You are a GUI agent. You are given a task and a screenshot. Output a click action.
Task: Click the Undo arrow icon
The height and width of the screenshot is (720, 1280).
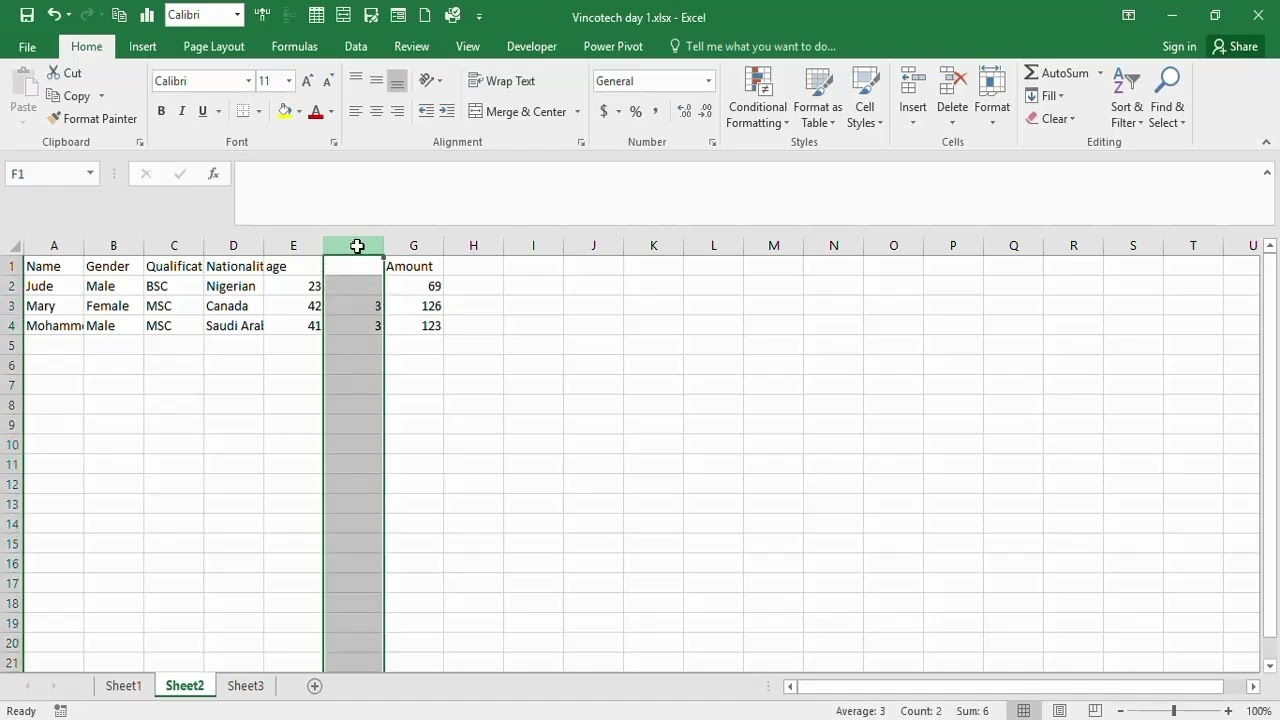pos(54,15)
